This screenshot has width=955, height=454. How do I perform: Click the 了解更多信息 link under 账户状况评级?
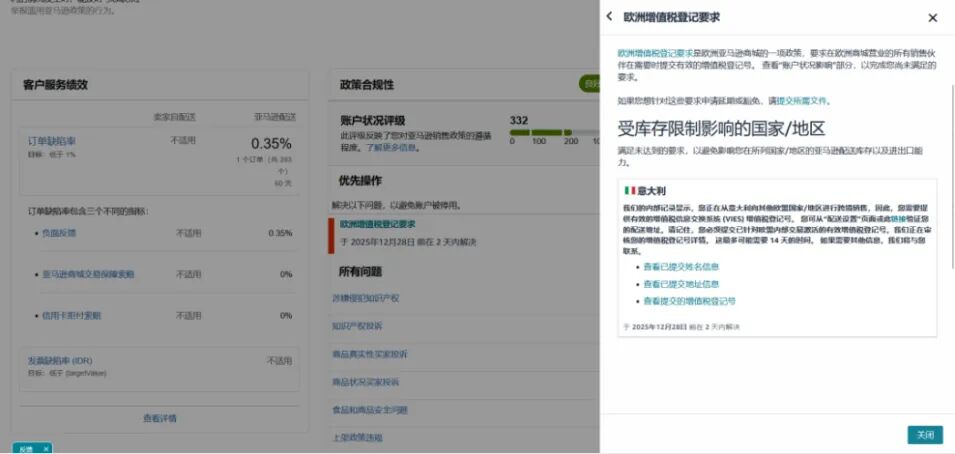(x=391, y=147)
